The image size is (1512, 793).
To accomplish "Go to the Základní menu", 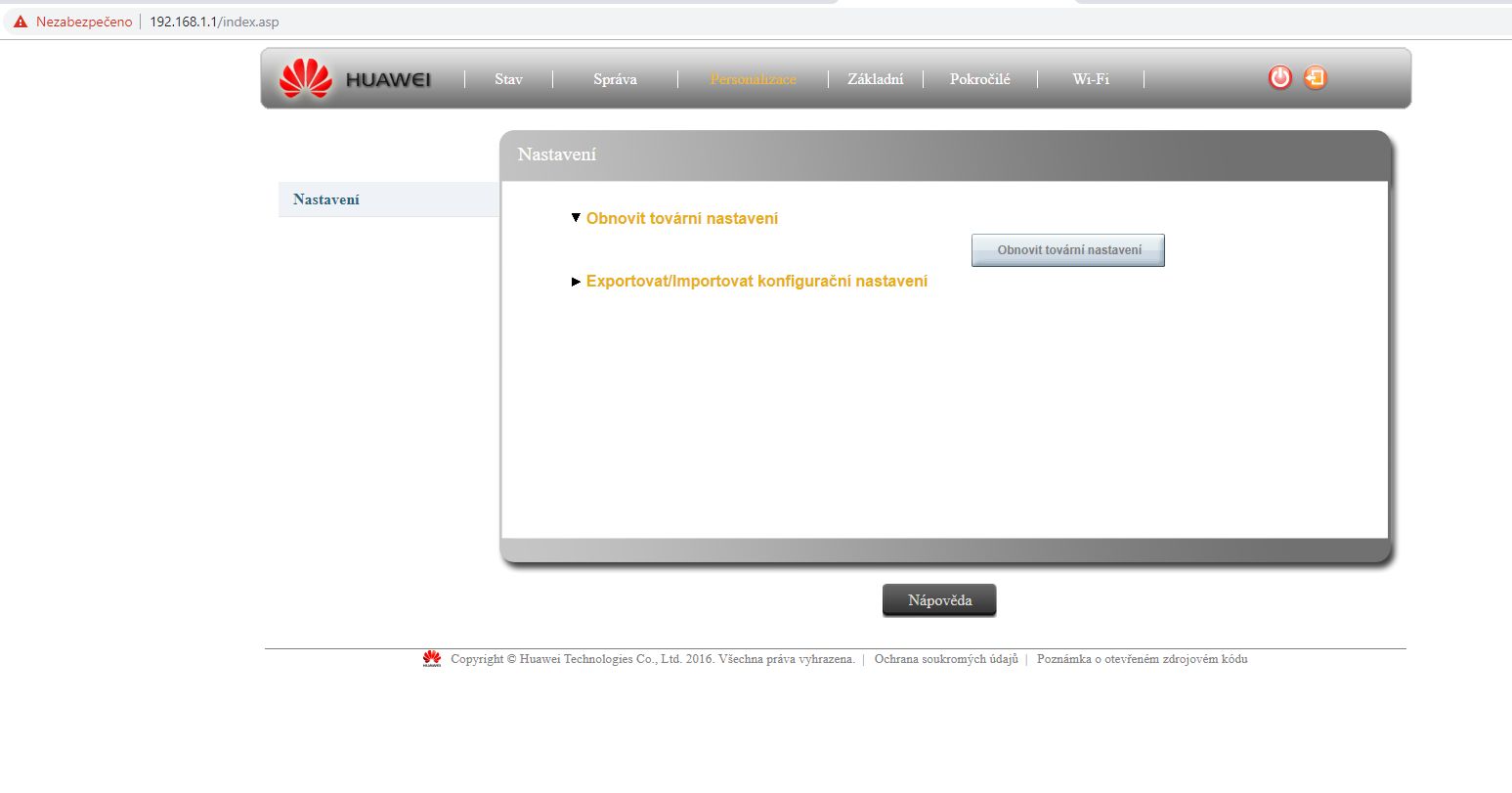I will pos(876,79).
